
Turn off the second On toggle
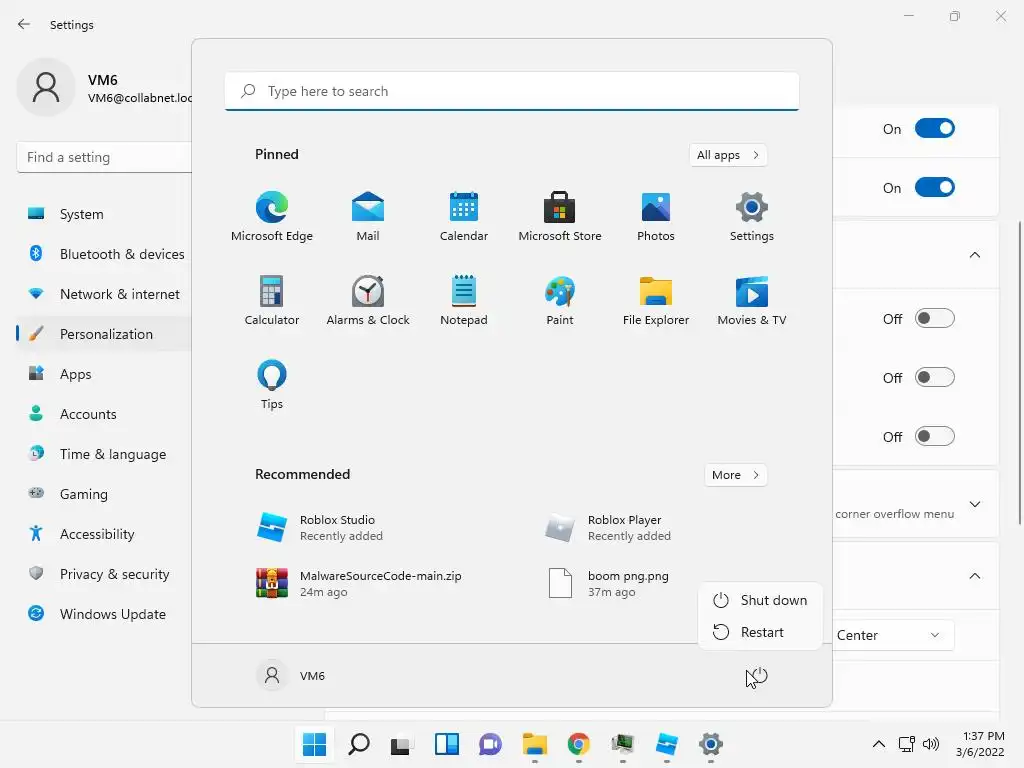click(x=935, y=187)
